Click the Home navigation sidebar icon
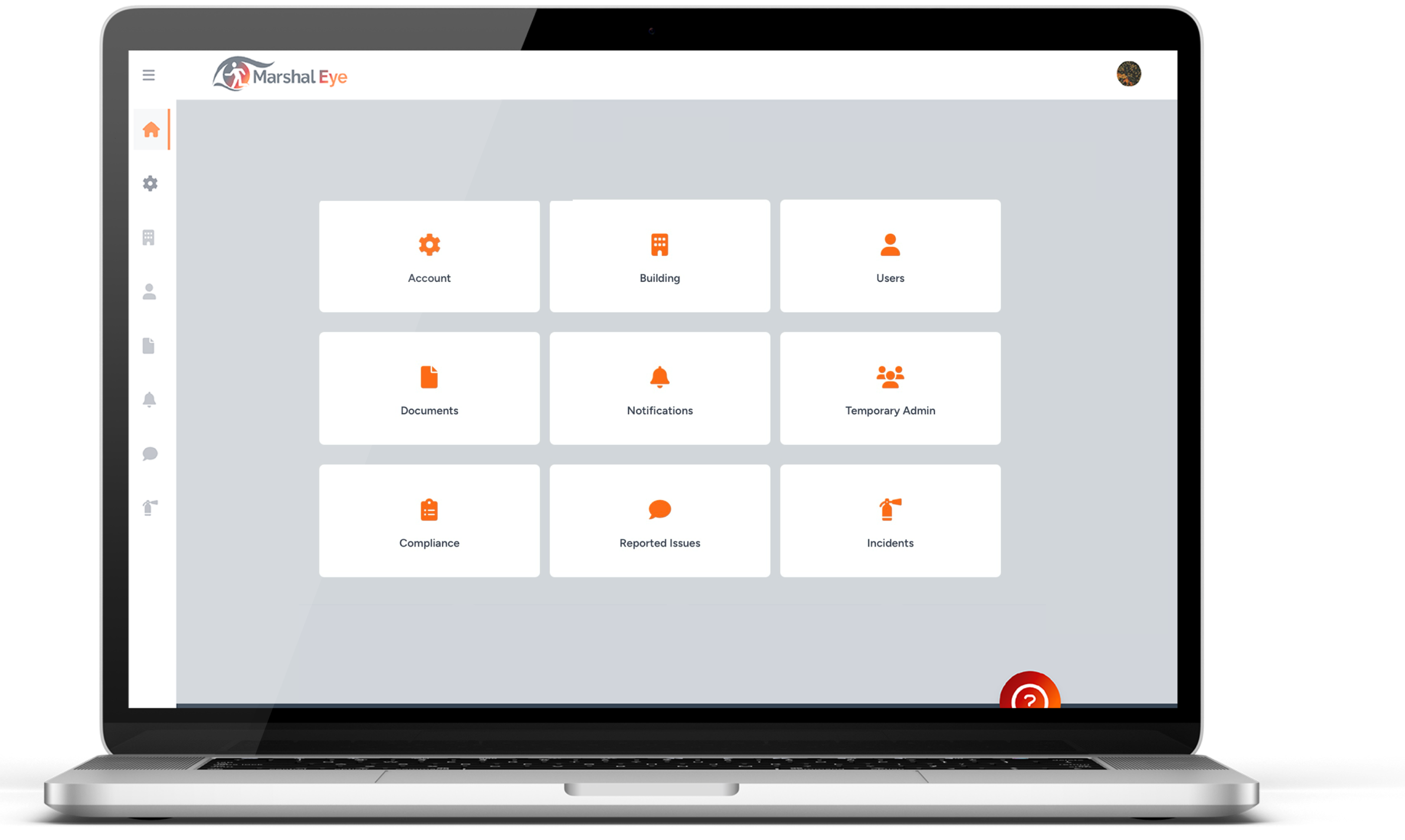The height and width of the screenshot is (840, 1405). pyautogui.click(x=150, y=129)
